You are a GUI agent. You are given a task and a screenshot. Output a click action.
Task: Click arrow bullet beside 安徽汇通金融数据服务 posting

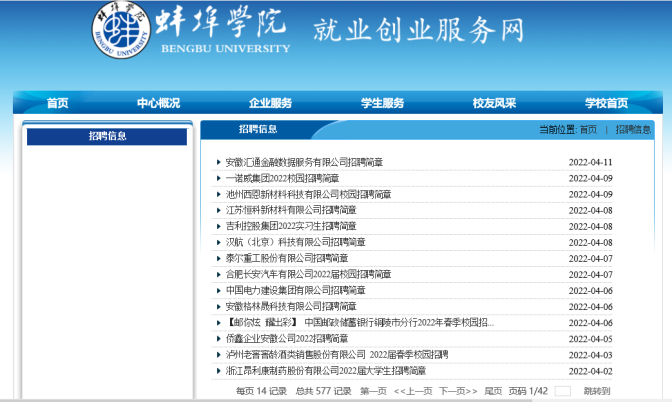click(x=219, y=162)
